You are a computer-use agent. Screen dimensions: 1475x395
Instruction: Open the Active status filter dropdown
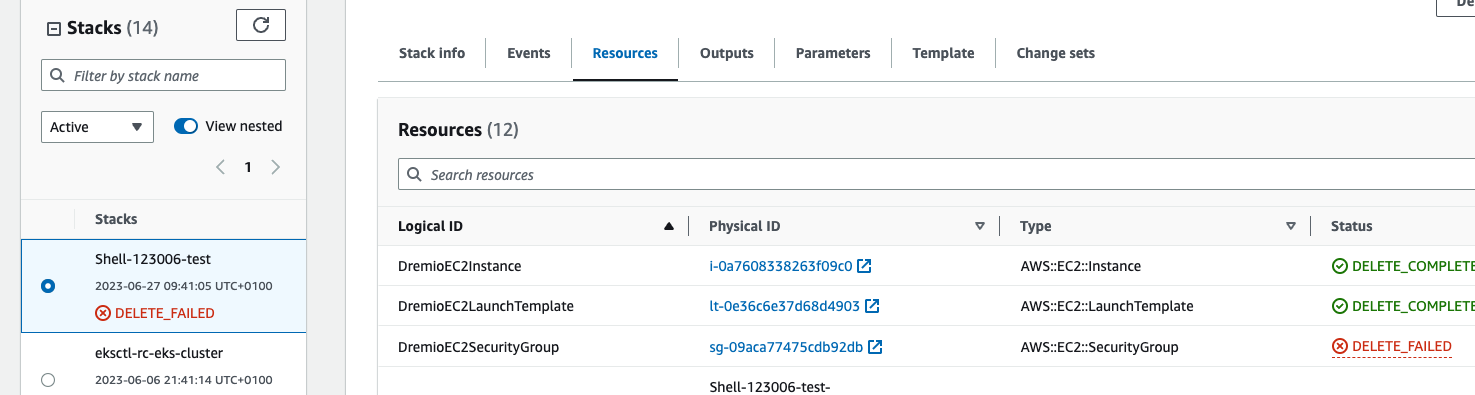(x=97, y=127)
